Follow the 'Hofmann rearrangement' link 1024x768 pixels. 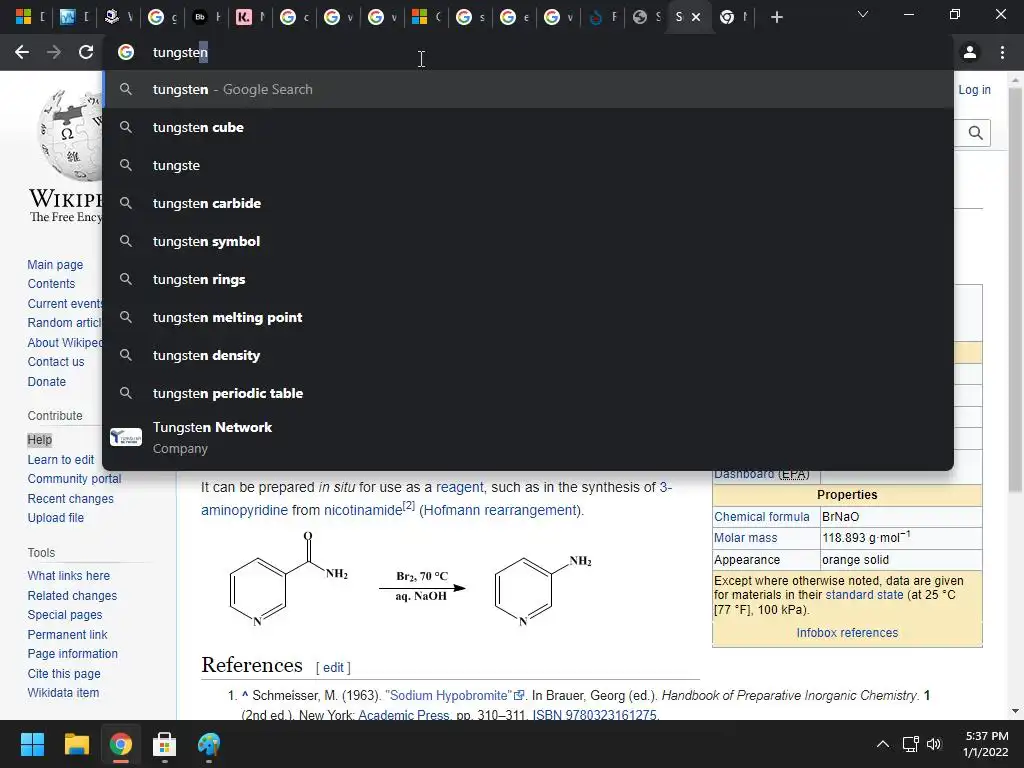click(x=500, y=510)
